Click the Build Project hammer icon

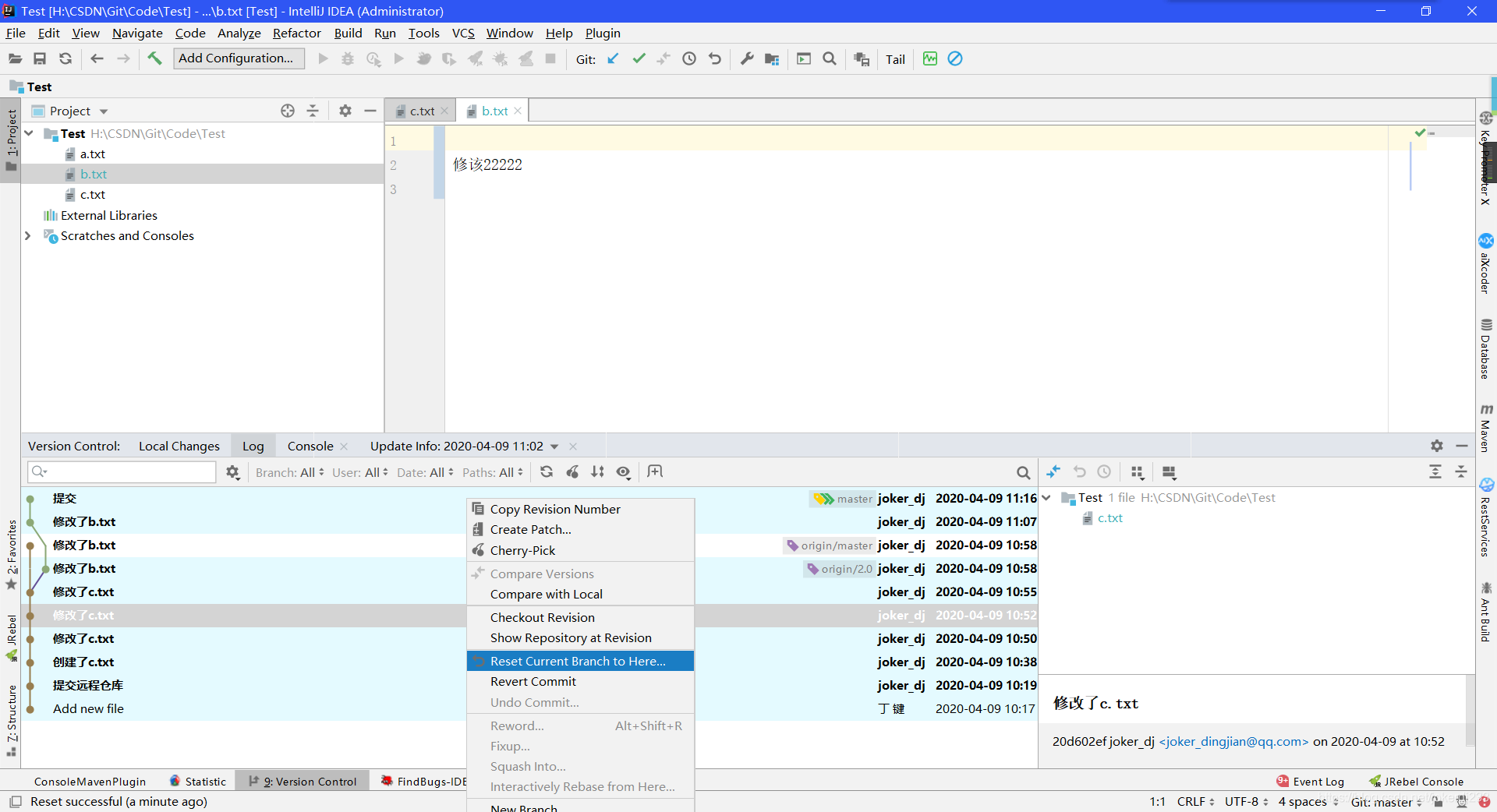click(154, 58)
